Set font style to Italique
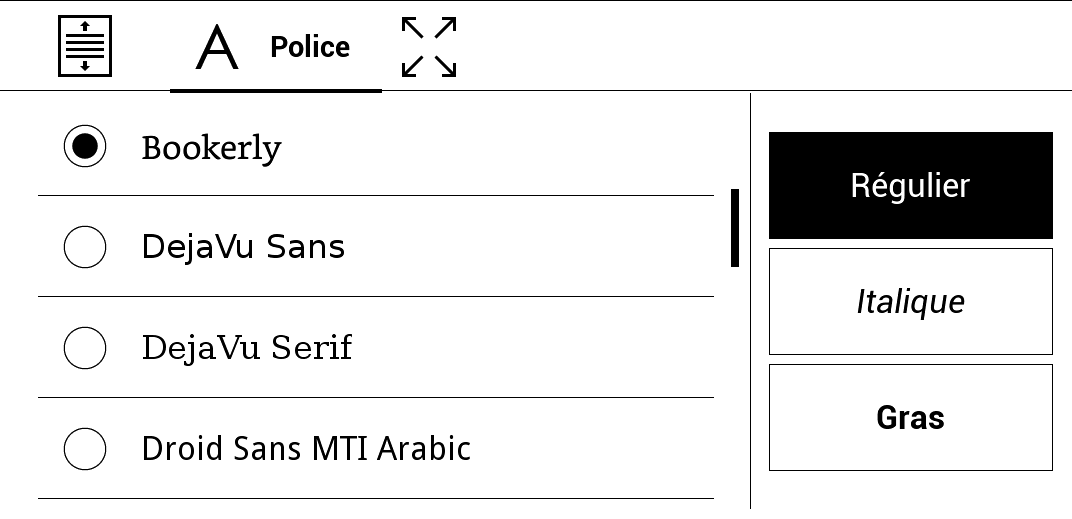This screenshot has height=519, width=1072. [910, 302]
